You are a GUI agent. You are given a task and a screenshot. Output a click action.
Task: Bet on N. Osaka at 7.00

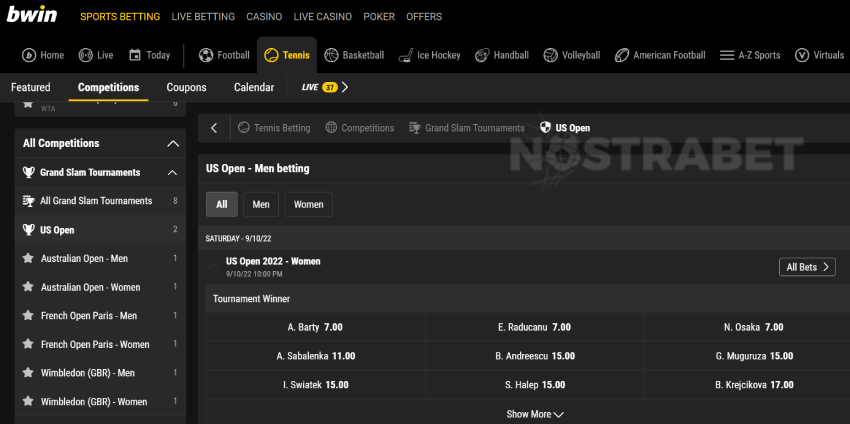point(754,327)
